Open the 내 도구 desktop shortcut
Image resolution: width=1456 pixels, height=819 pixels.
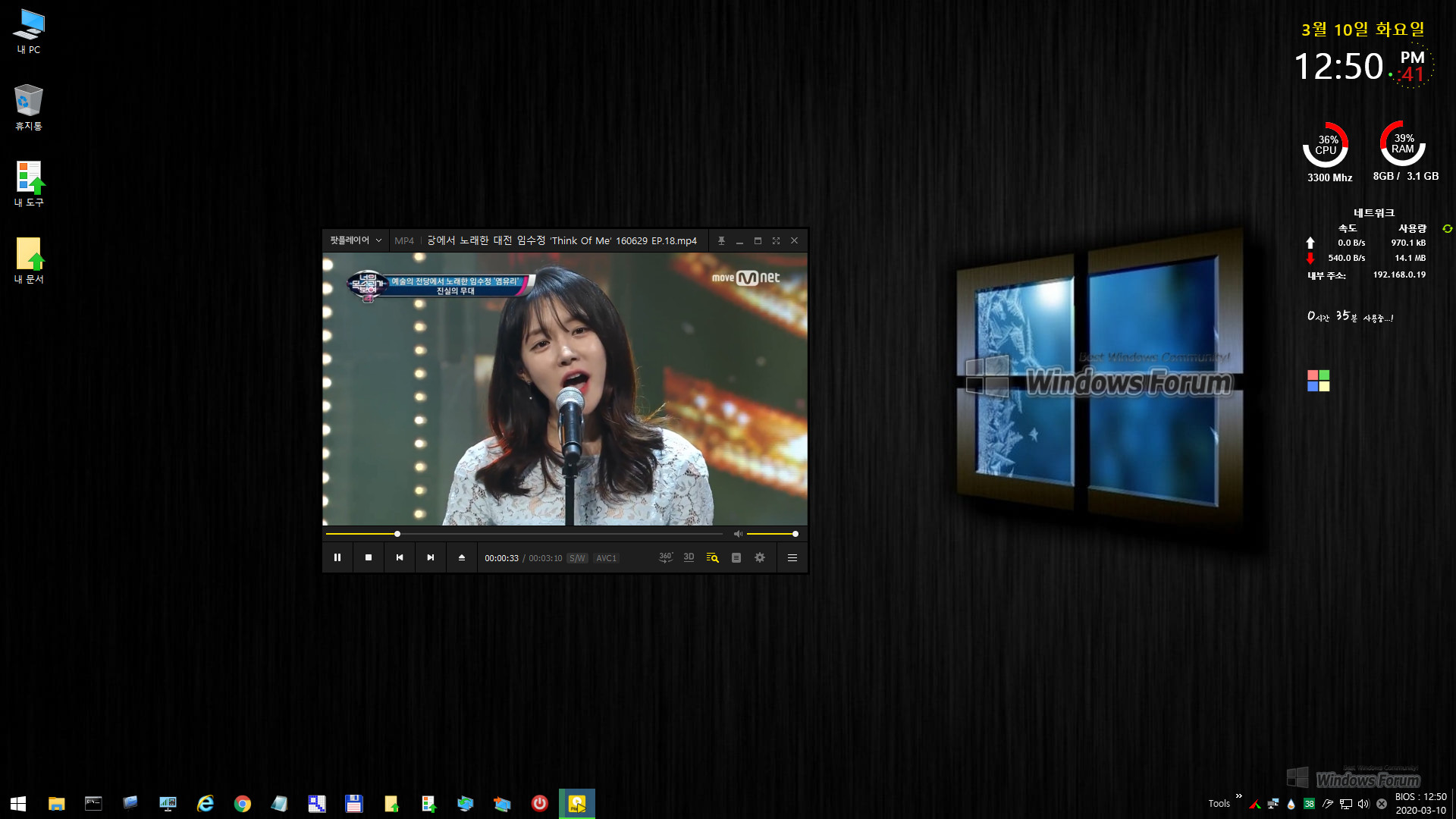(29, 184)
